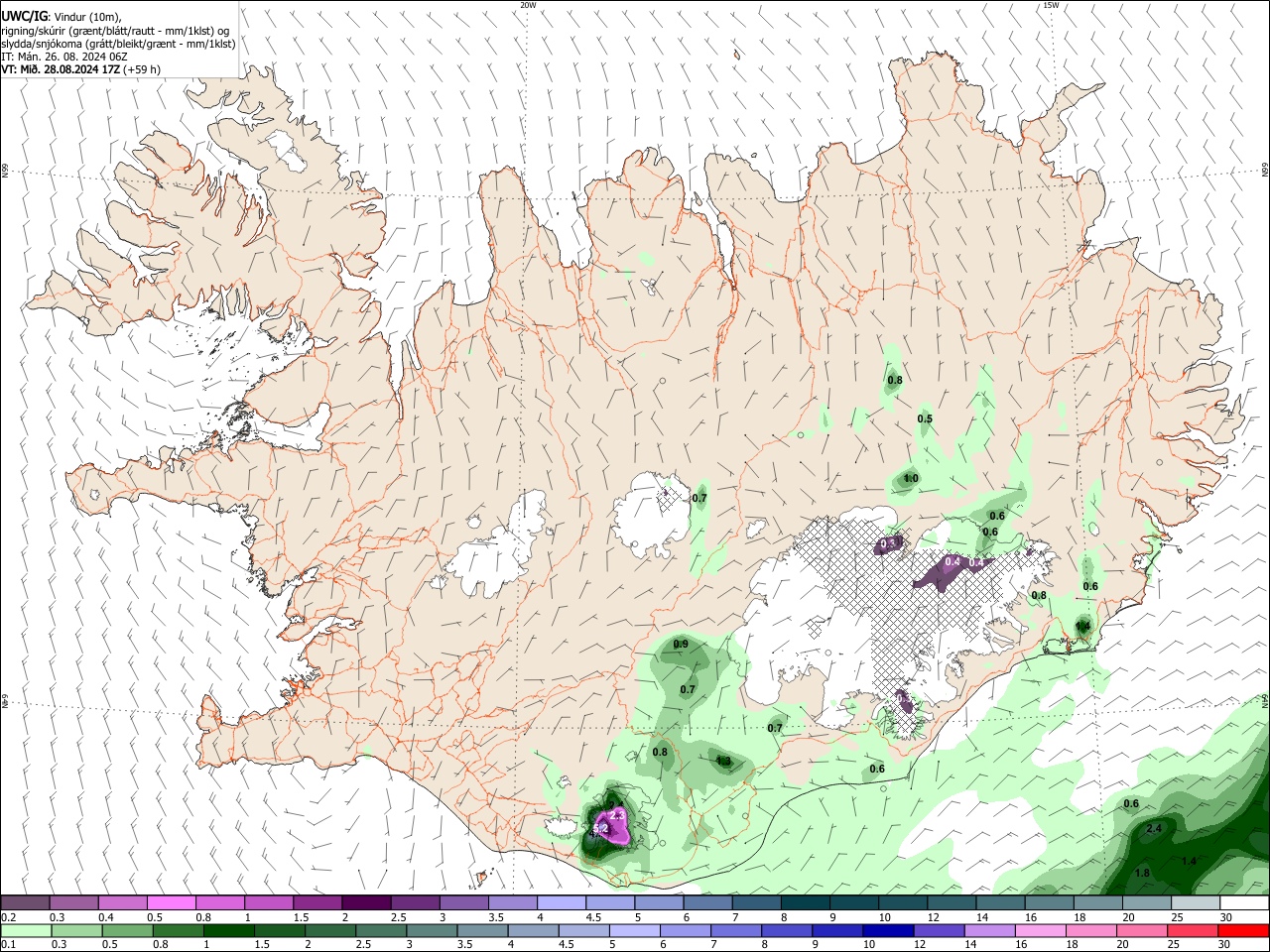
Task: Click the 0.5 precipitation value on the map
Action: pos(925,418)
